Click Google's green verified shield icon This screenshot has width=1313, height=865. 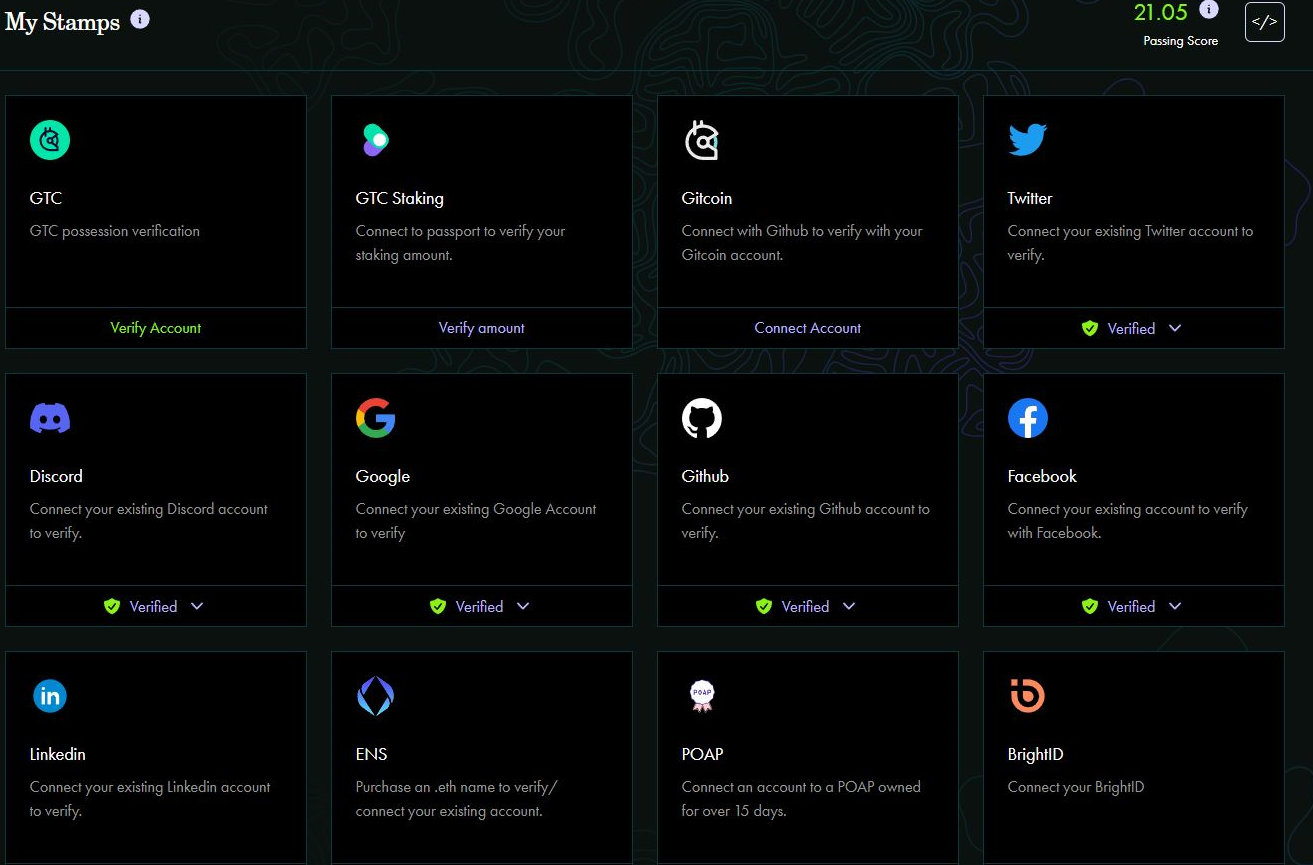(438, 606)
